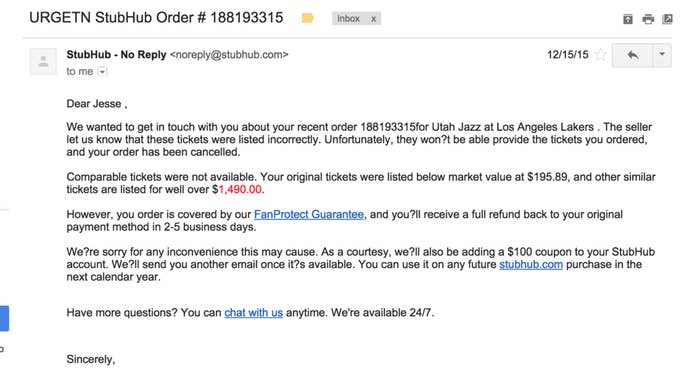This screenshot has height=378, width=700.
Task: Click the blue button at left edge
Action: (4, 318)
